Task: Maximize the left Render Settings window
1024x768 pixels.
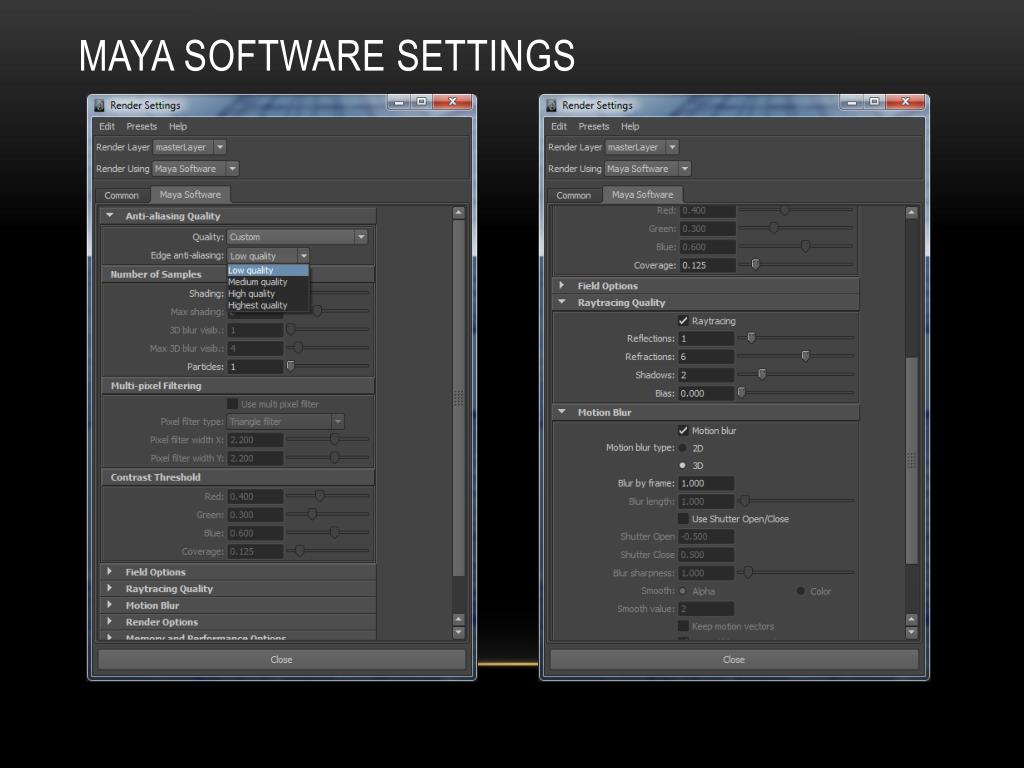Action: pos(421,102)
